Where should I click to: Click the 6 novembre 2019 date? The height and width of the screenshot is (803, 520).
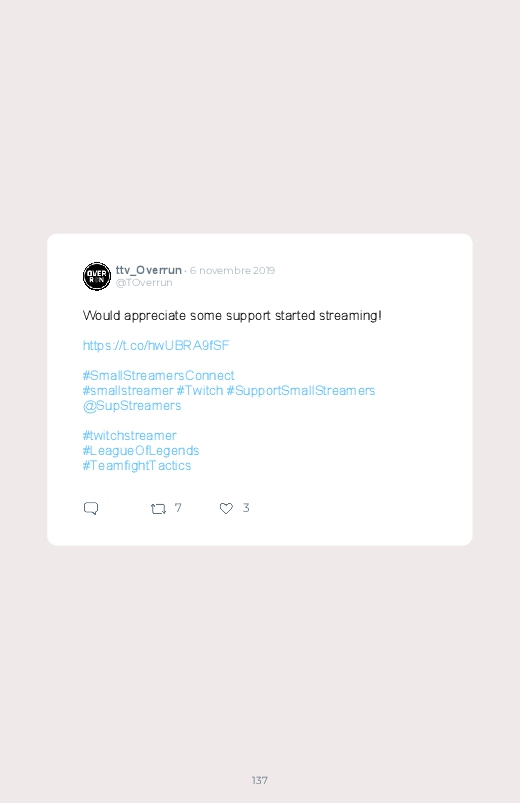click(x=232, y=270)
